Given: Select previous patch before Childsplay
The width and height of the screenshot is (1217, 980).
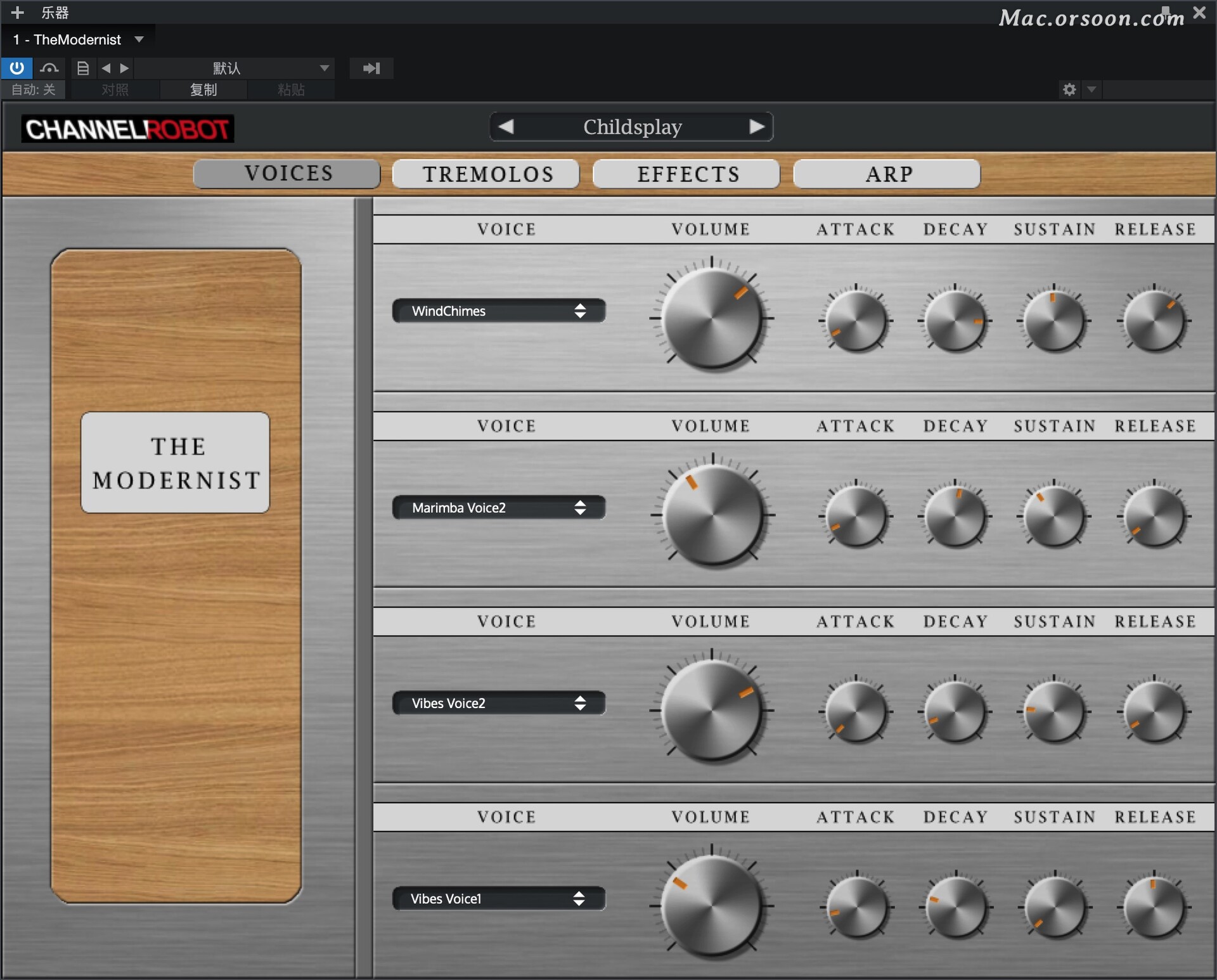Looking at the screenshot, I should pos(506,127).
